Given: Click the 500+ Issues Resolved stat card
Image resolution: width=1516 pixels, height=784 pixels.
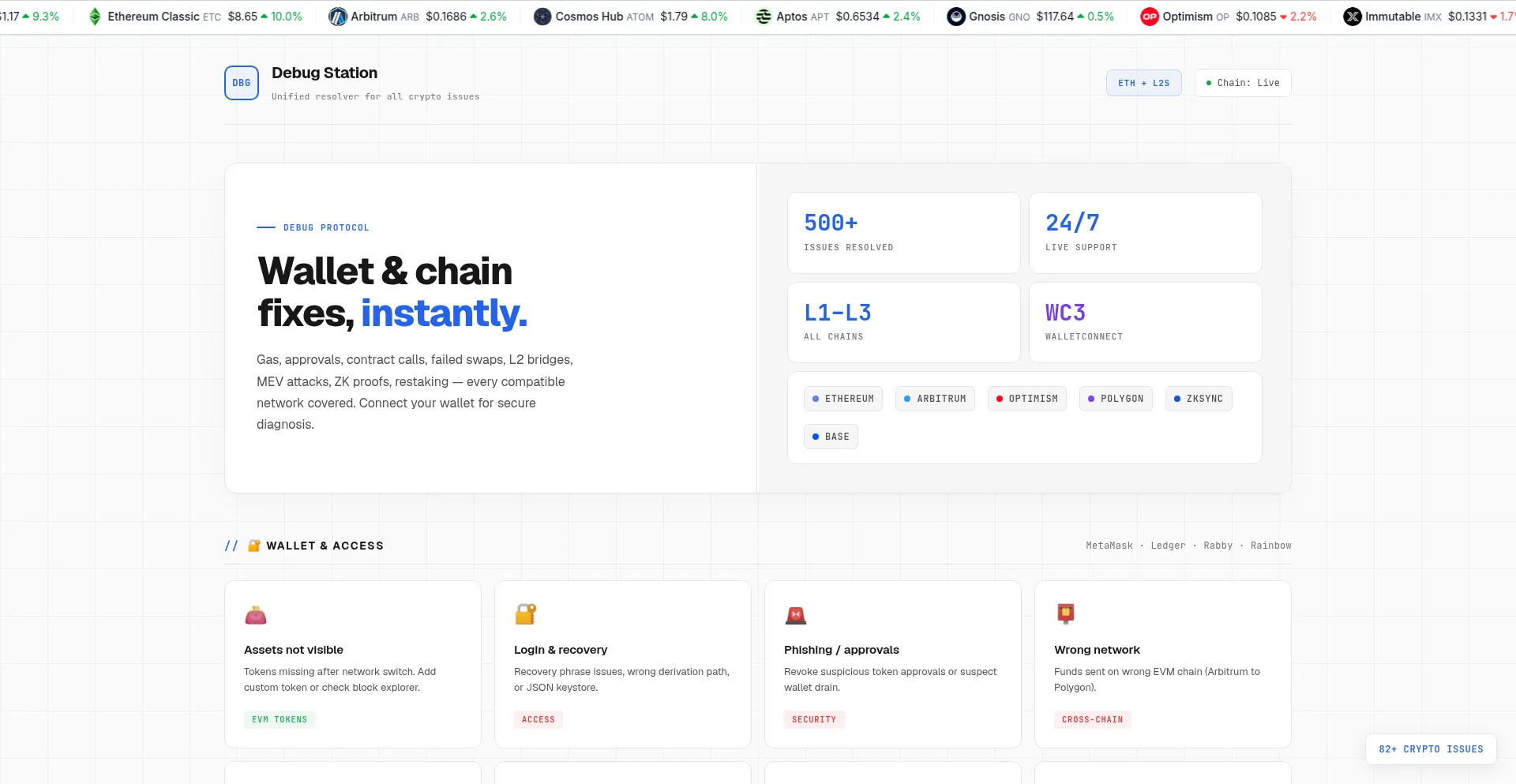Looking at the screenshot, I should pyautogui.click(x=904, y=233).
